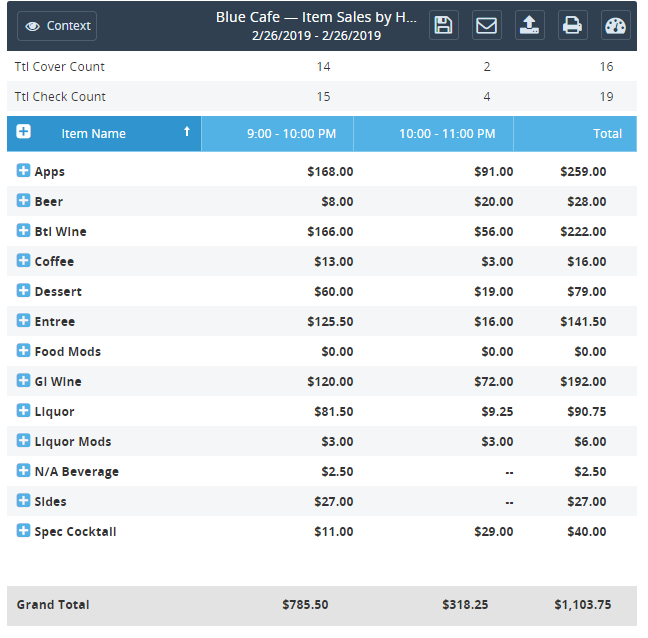Expand the Btl Wine category row

click(24, 231)
